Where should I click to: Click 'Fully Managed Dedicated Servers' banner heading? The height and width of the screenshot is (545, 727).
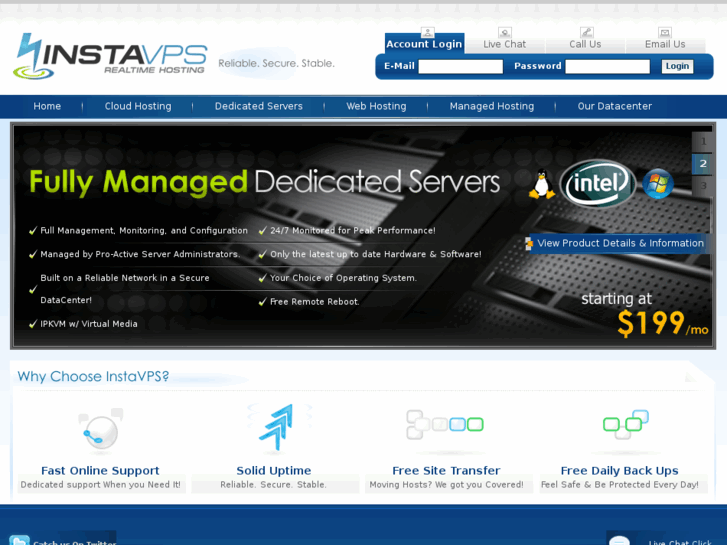(264, 181)
